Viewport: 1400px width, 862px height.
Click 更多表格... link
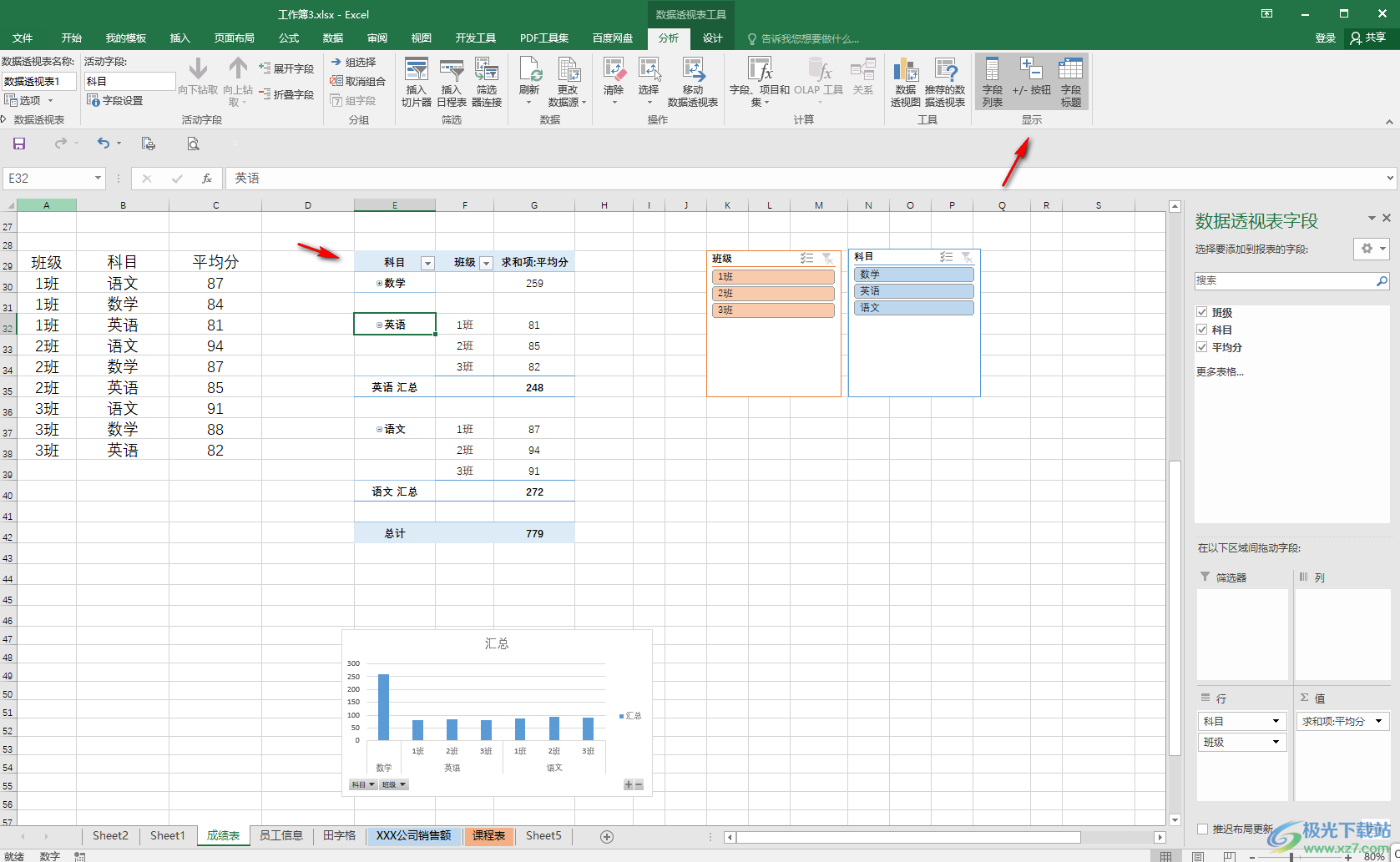tap(1220, 372)
